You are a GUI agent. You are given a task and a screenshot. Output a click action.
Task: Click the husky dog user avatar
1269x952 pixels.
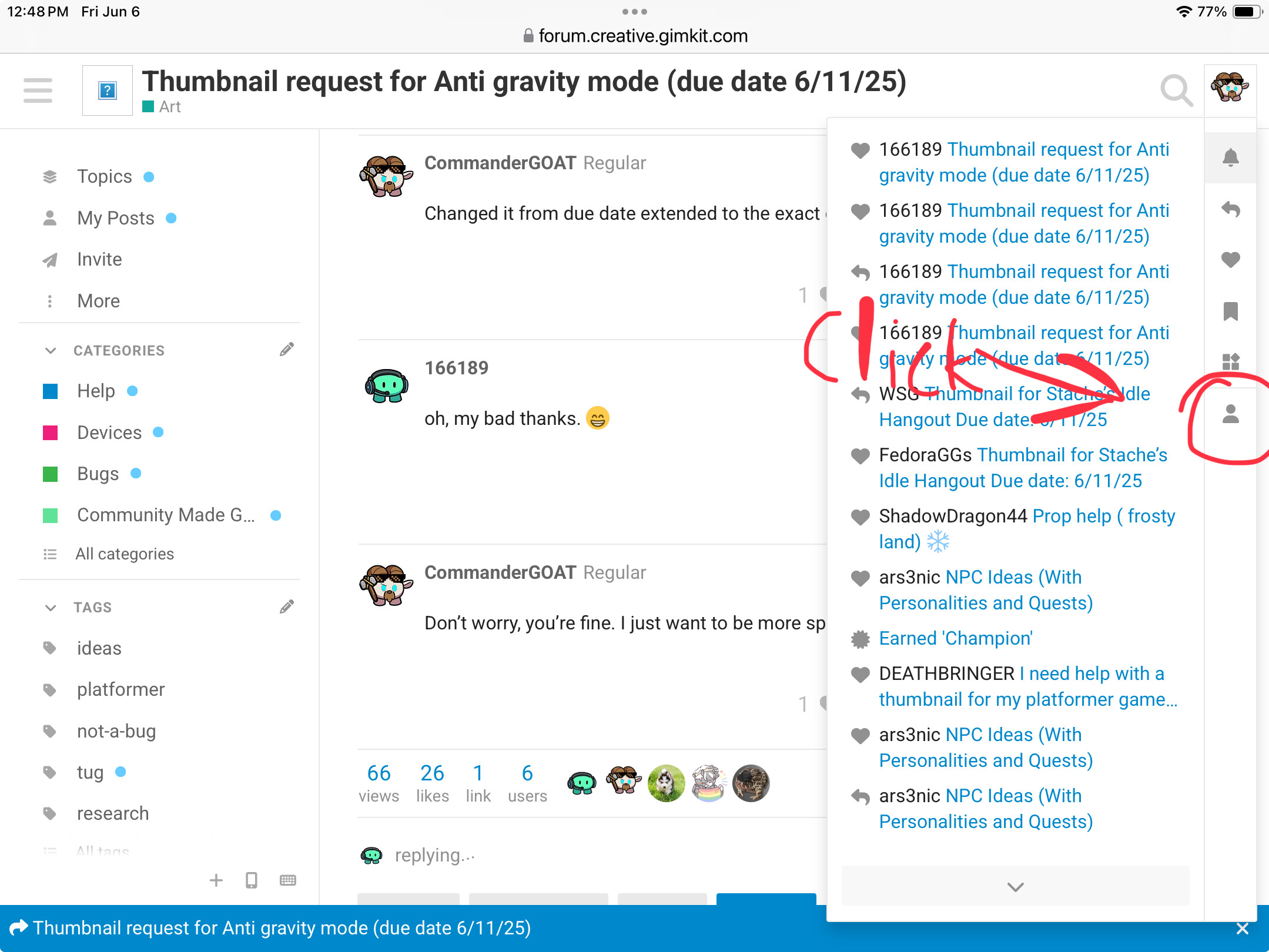666,783
